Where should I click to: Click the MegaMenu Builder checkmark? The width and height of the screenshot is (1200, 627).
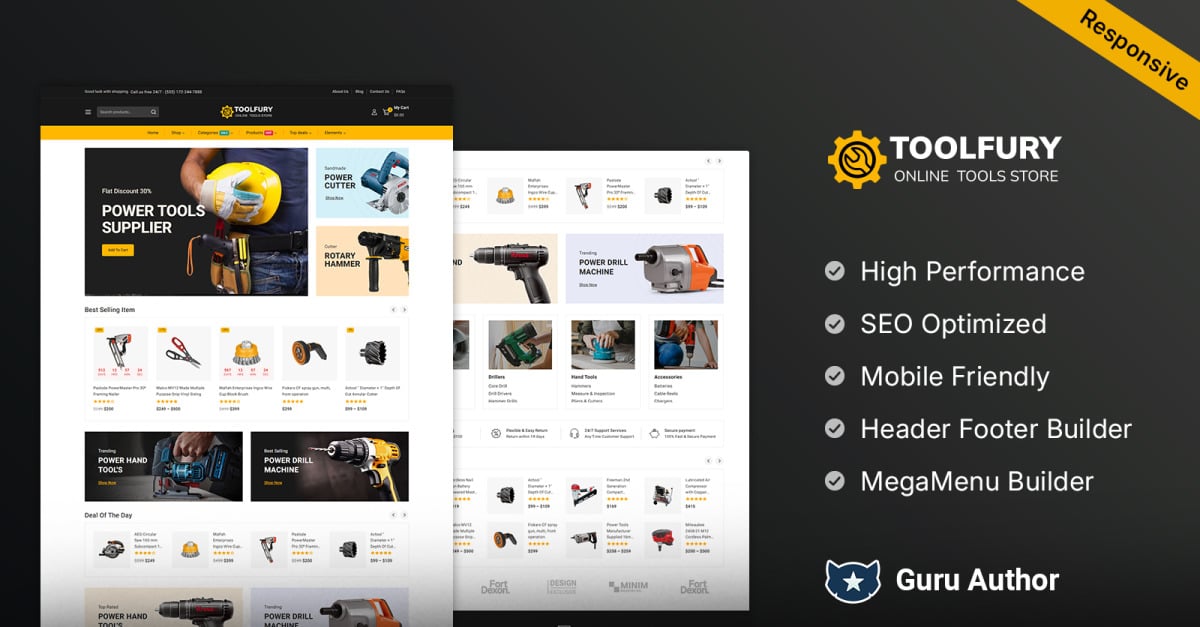click(x=834, y=481)
